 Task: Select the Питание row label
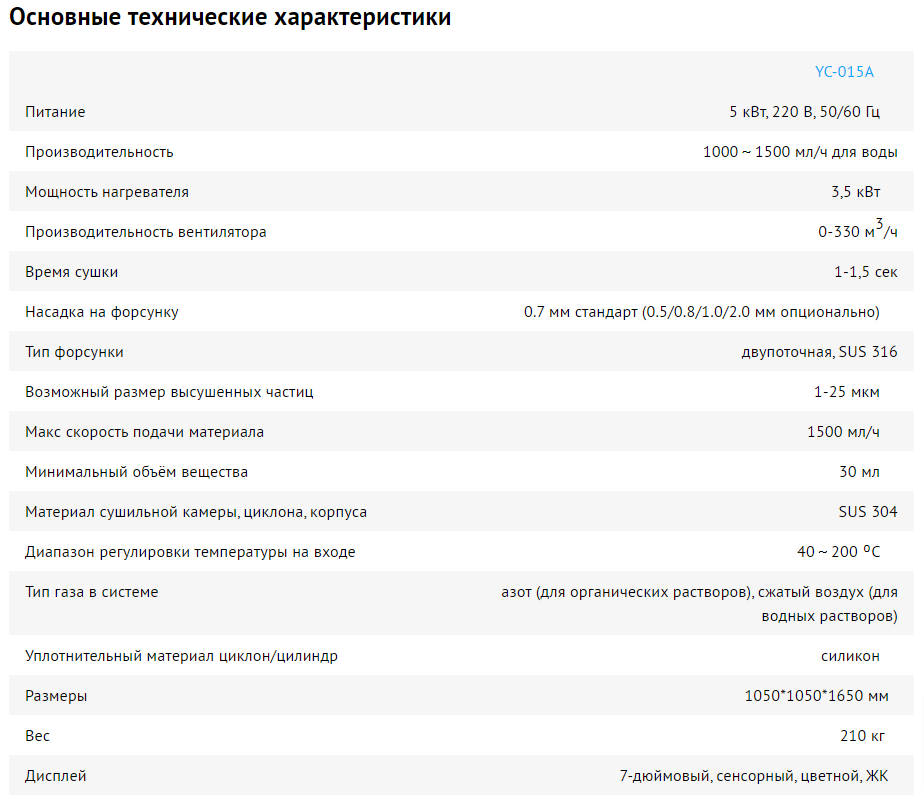coord(55,112)
